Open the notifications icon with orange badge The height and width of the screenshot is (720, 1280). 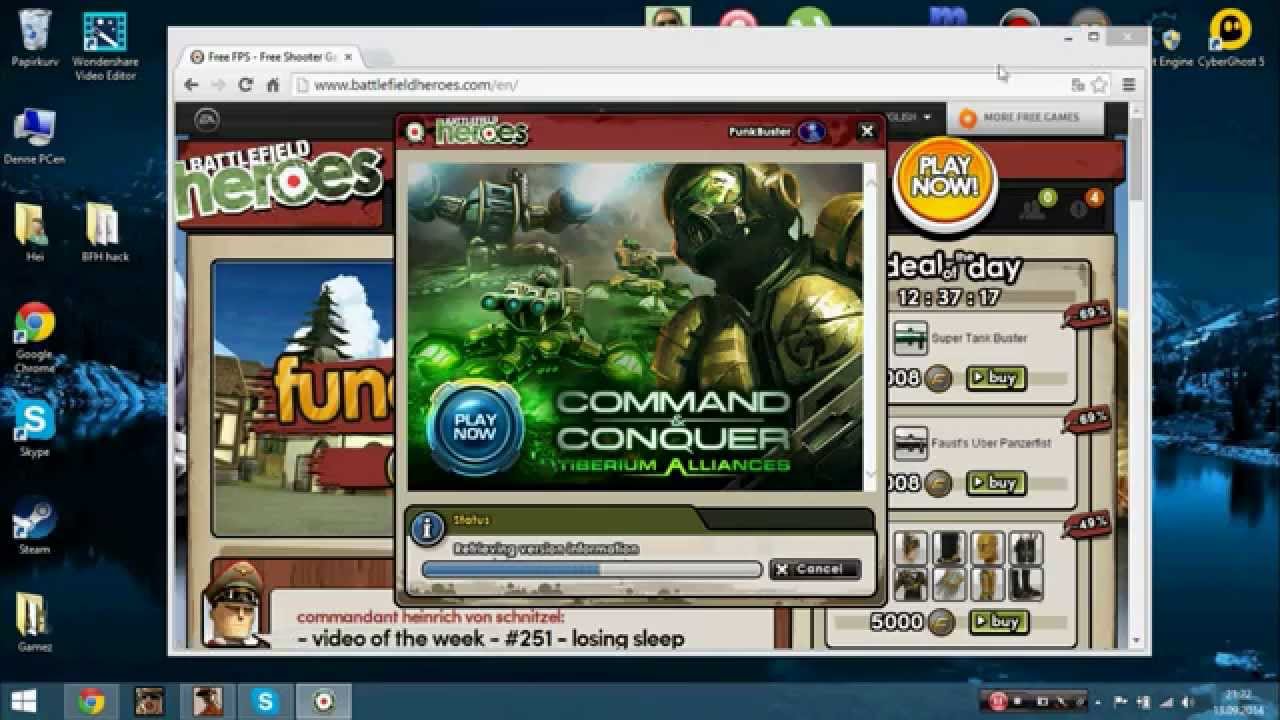click(x=1084, y=206)
